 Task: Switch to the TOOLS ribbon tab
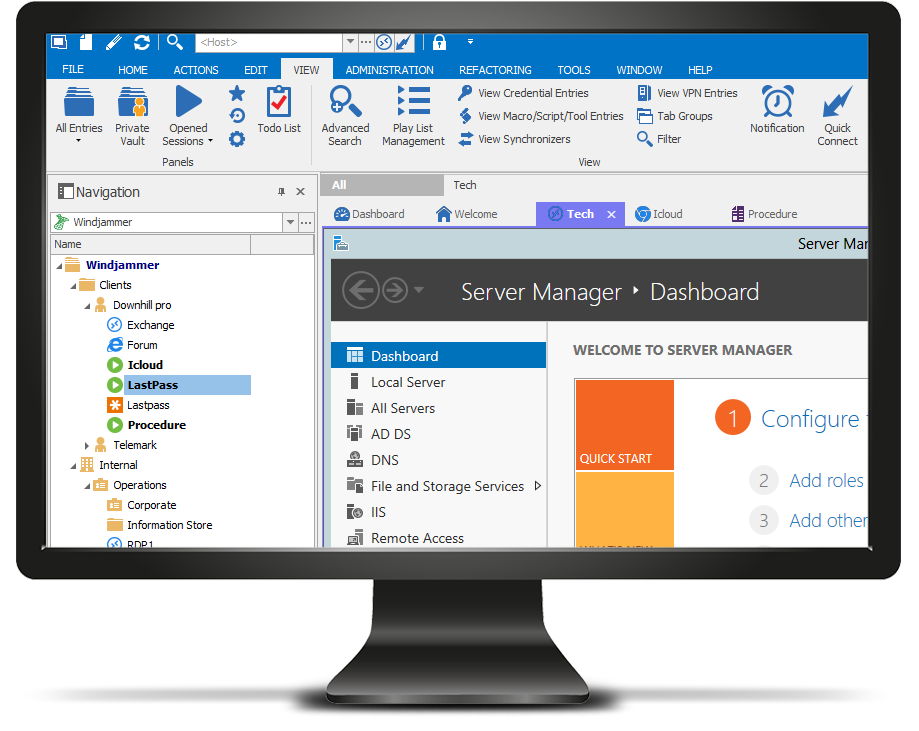(x=574, y=70)
